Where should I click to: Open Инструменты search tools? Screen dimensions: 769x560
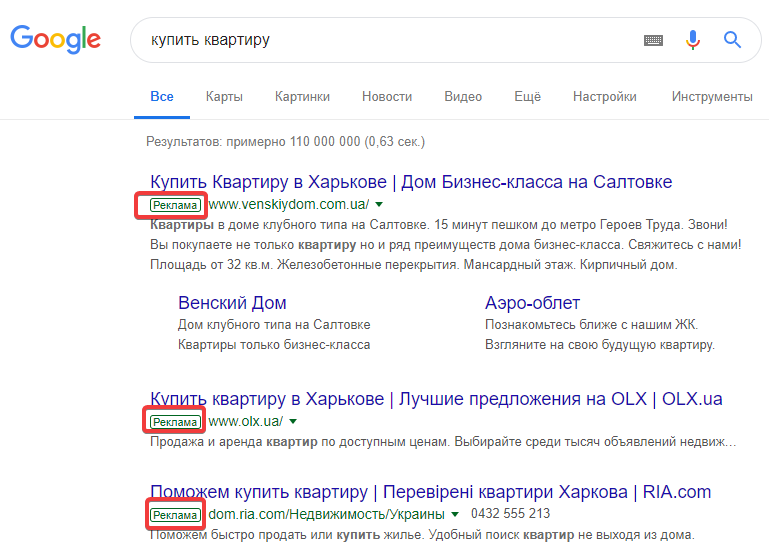point(712,97)
